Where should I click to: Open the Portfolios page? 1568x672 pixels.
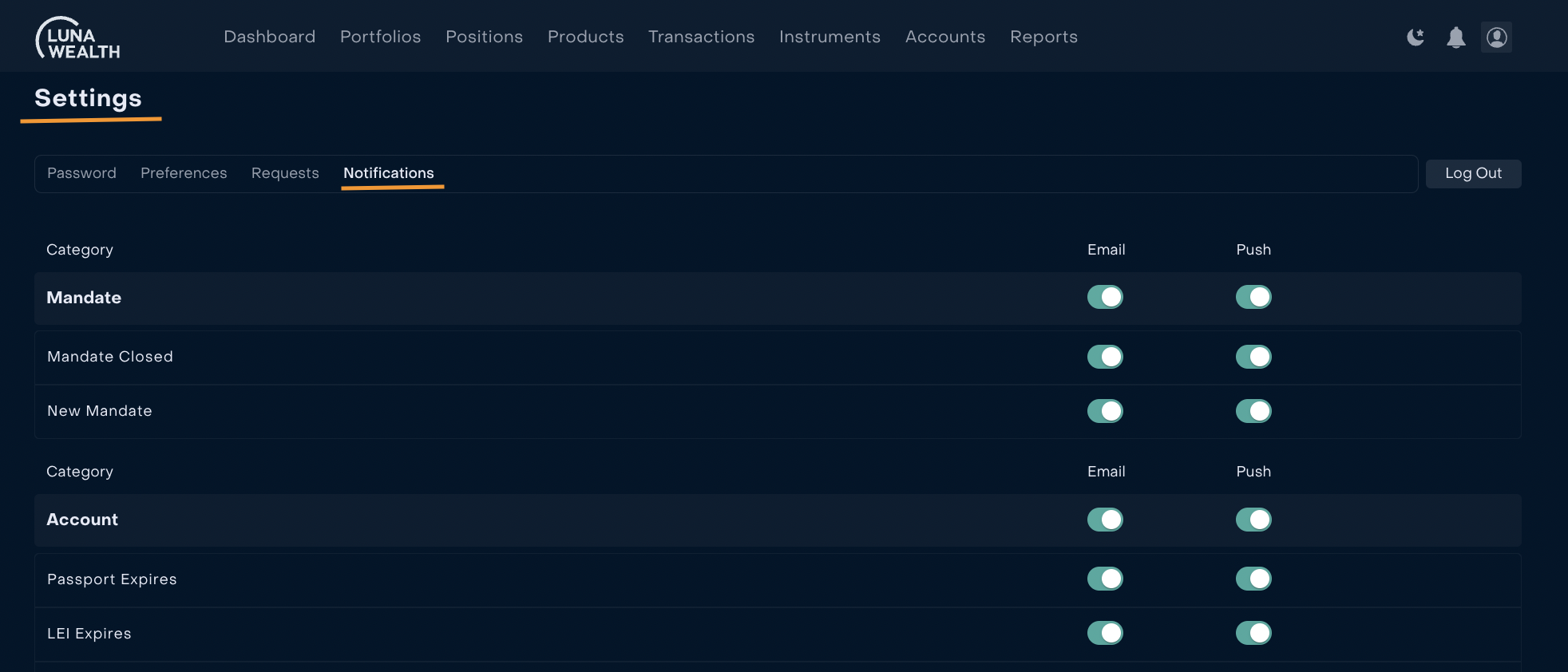click(x=380, y=37)
